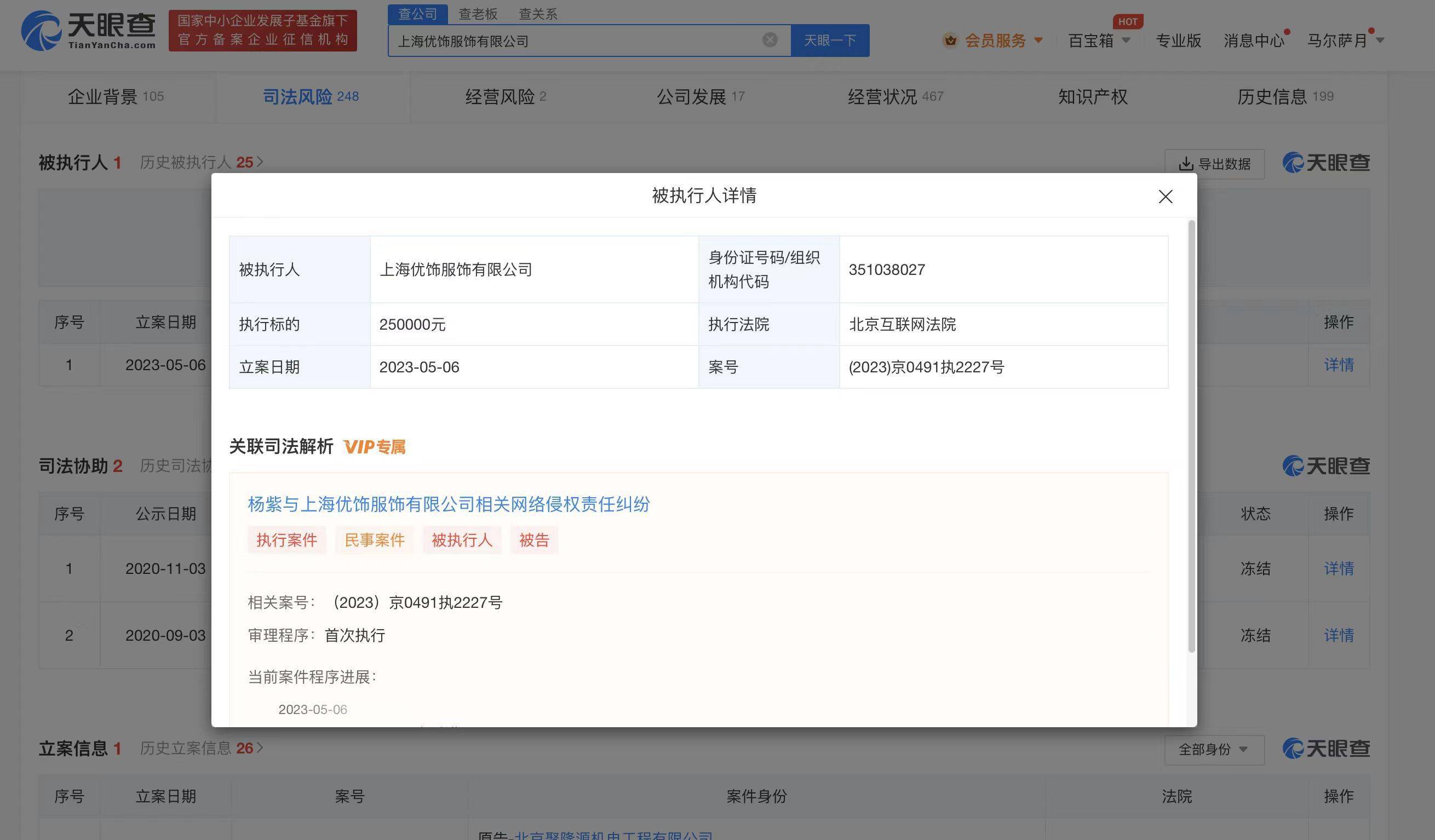The image size is (1435, 840).
Task: Click the VIP专属 badge
Action: click(374, 447)
